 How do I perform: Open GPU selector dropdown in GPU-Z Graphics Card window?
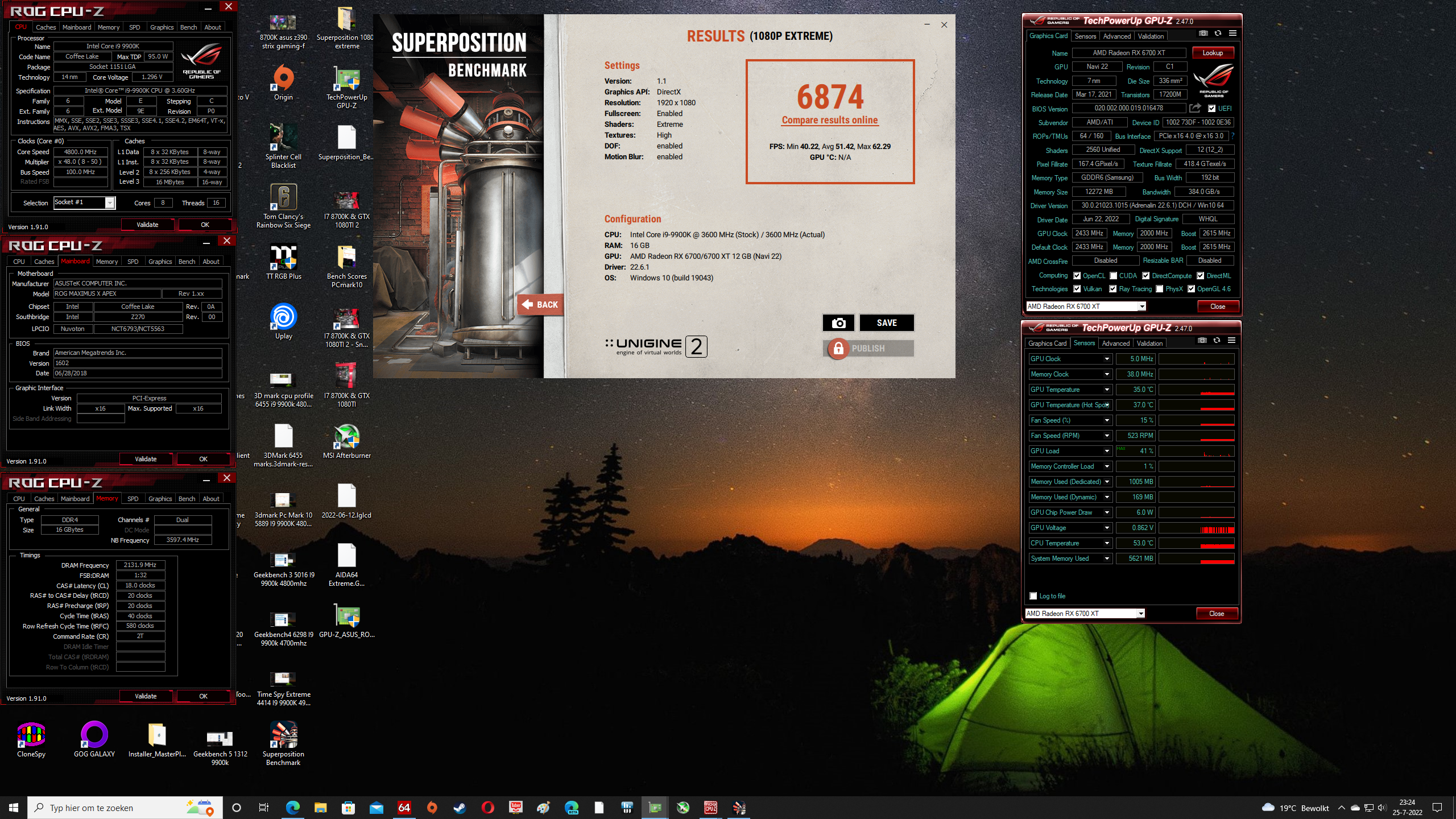[1142, 307]
